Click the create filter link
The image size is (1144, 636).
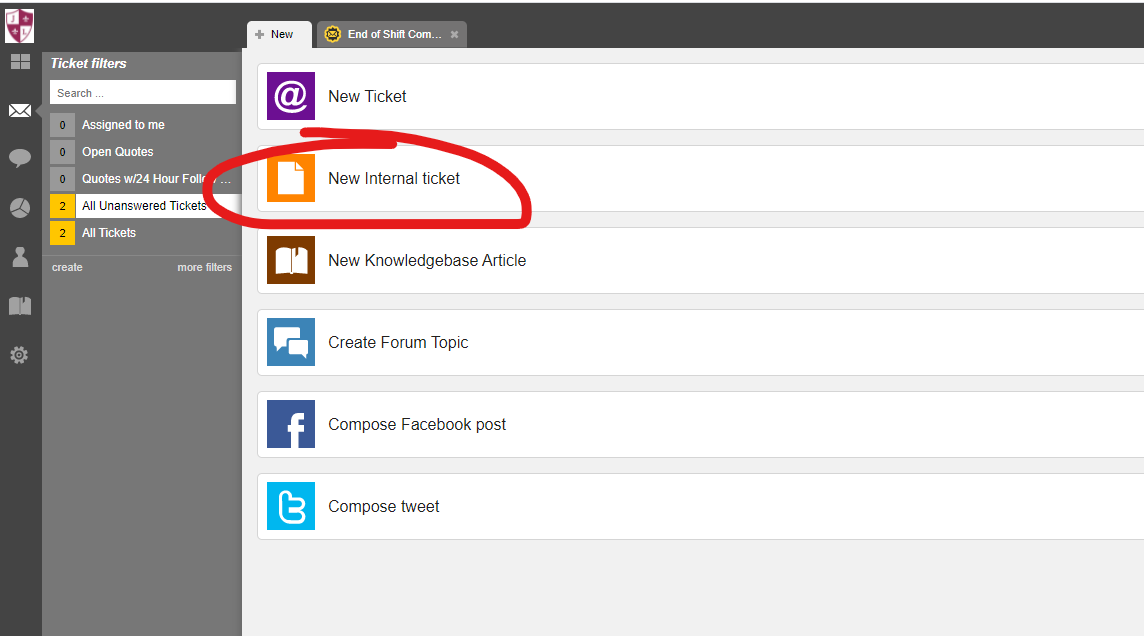point(67,267)
